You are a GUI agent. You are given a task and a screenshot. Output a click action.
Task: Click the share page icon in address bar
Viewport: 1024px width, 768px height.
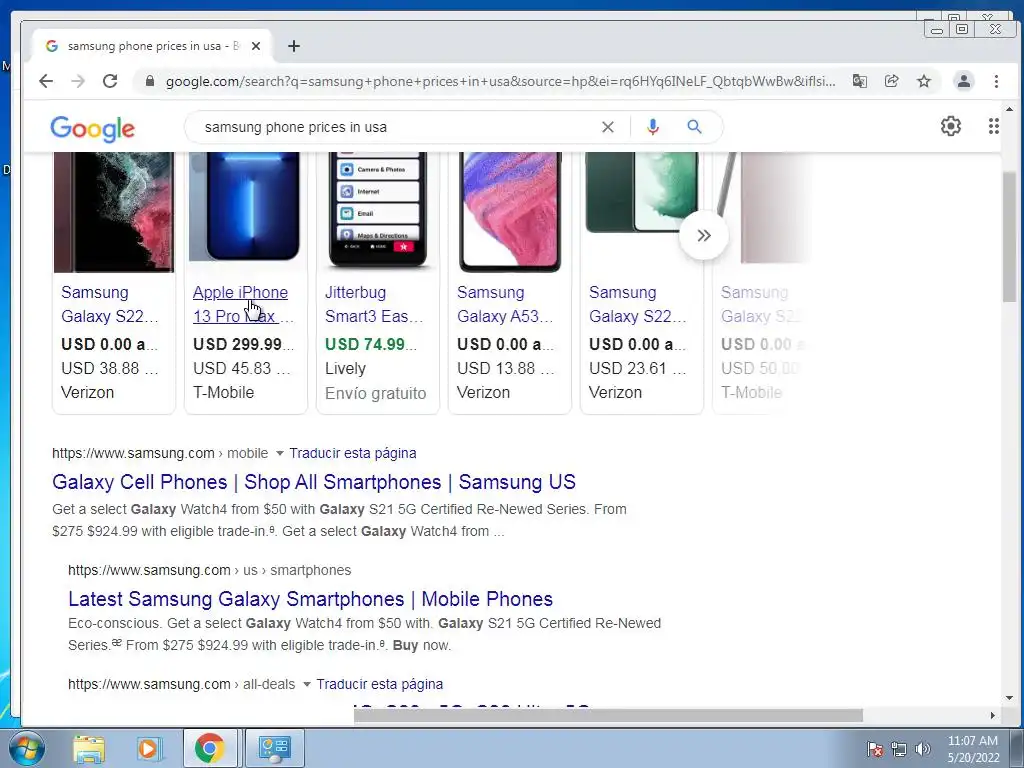[891, 81]
